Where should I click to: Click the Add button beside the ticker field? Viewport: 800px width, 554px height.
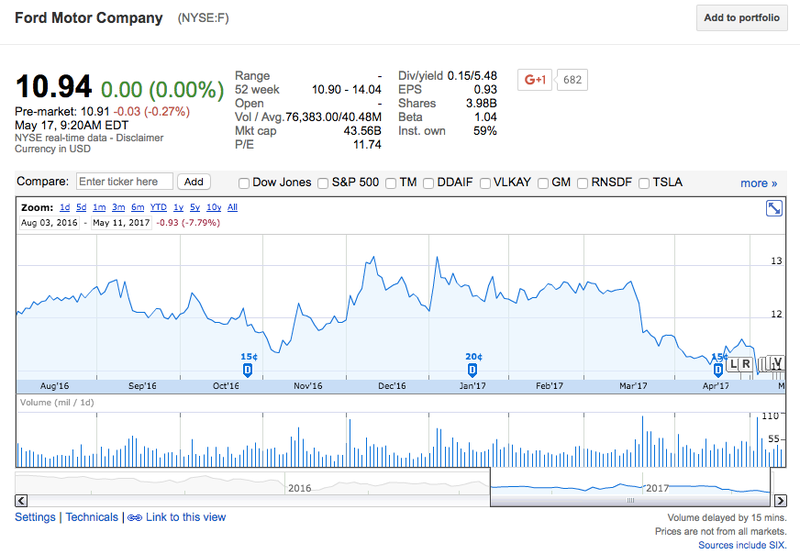[193, 182]
